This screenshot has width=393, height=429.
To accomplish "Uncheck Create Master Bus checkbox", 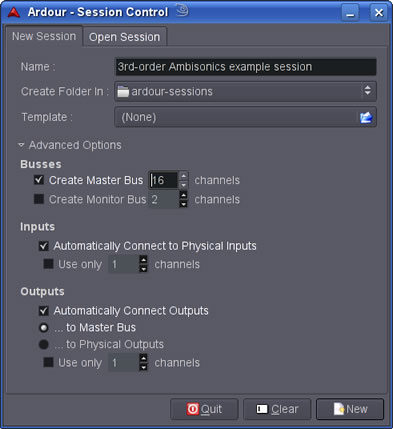I will (x=39, y=180).
